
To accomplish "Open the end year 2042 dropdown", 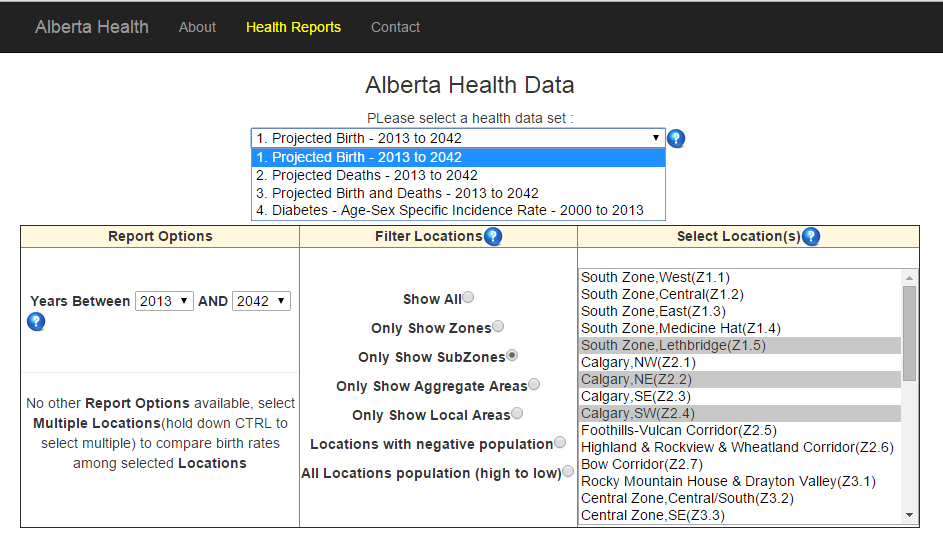I will 261,301.
